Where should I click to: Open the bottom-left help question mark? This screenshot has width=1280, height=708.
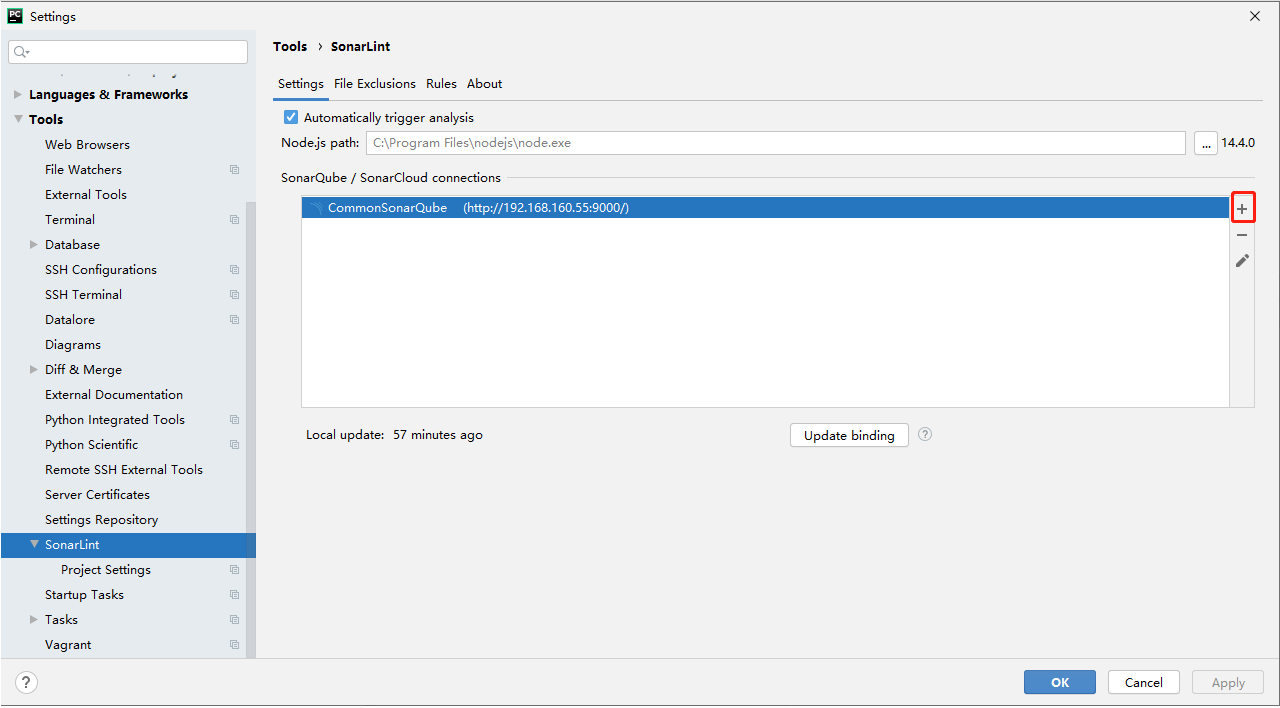tap(27, 682)
